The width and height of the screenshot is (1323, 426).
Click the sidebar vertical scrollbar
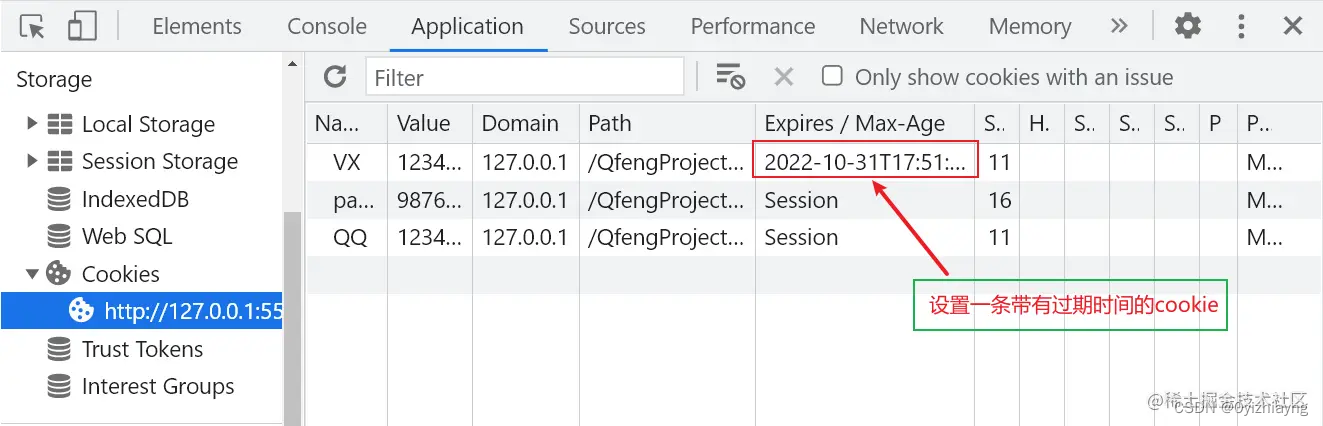293,320
